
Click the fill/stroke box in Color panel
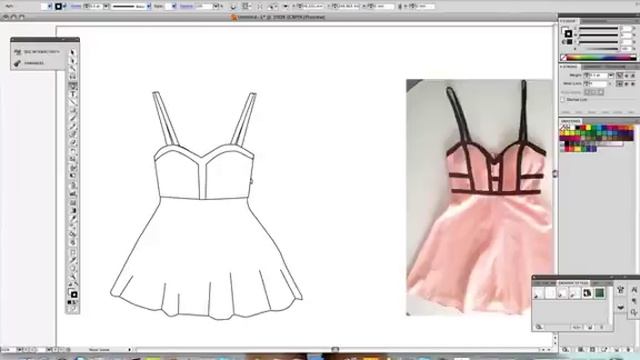pyautogui.click(x=567, y=33)
